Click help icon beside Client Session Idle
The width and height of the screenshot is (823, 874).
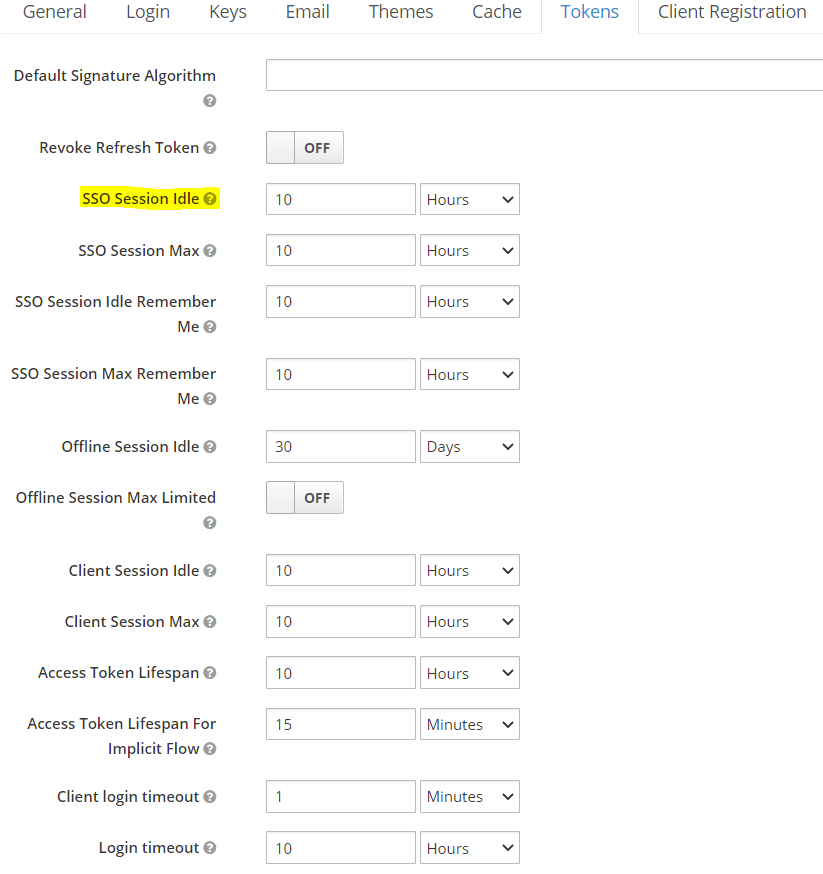click(x=210, y=571)
